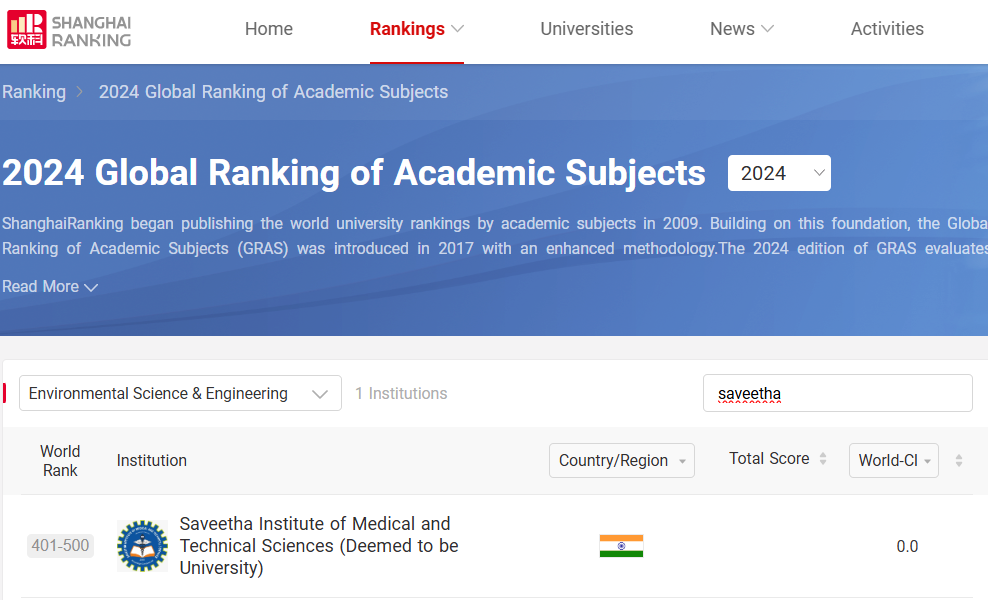Expand description with Read More
988x600 pixels.
(x=50, y=287)
